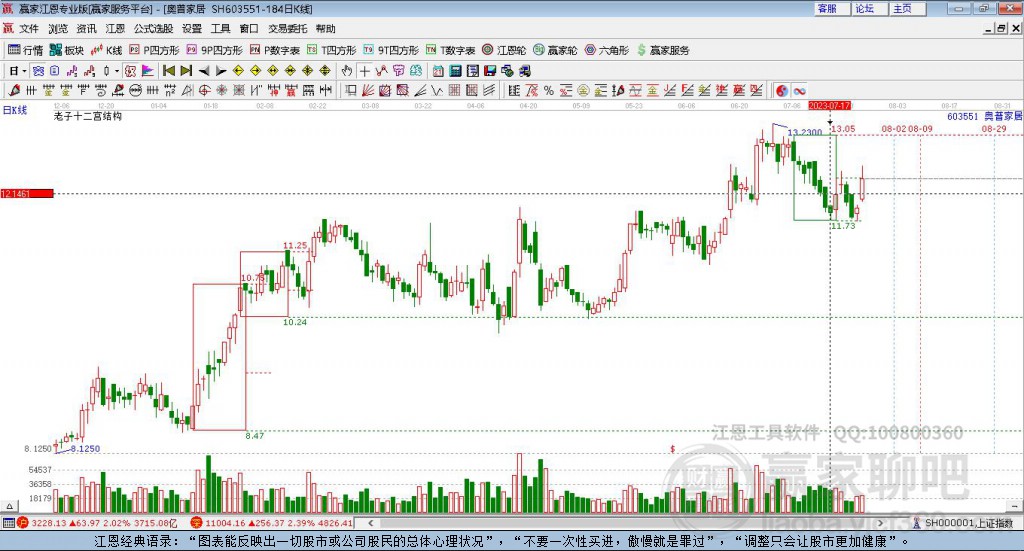
Task: Open the 江恩 menu
Action: pyautogui.click(x=115, y=29)
